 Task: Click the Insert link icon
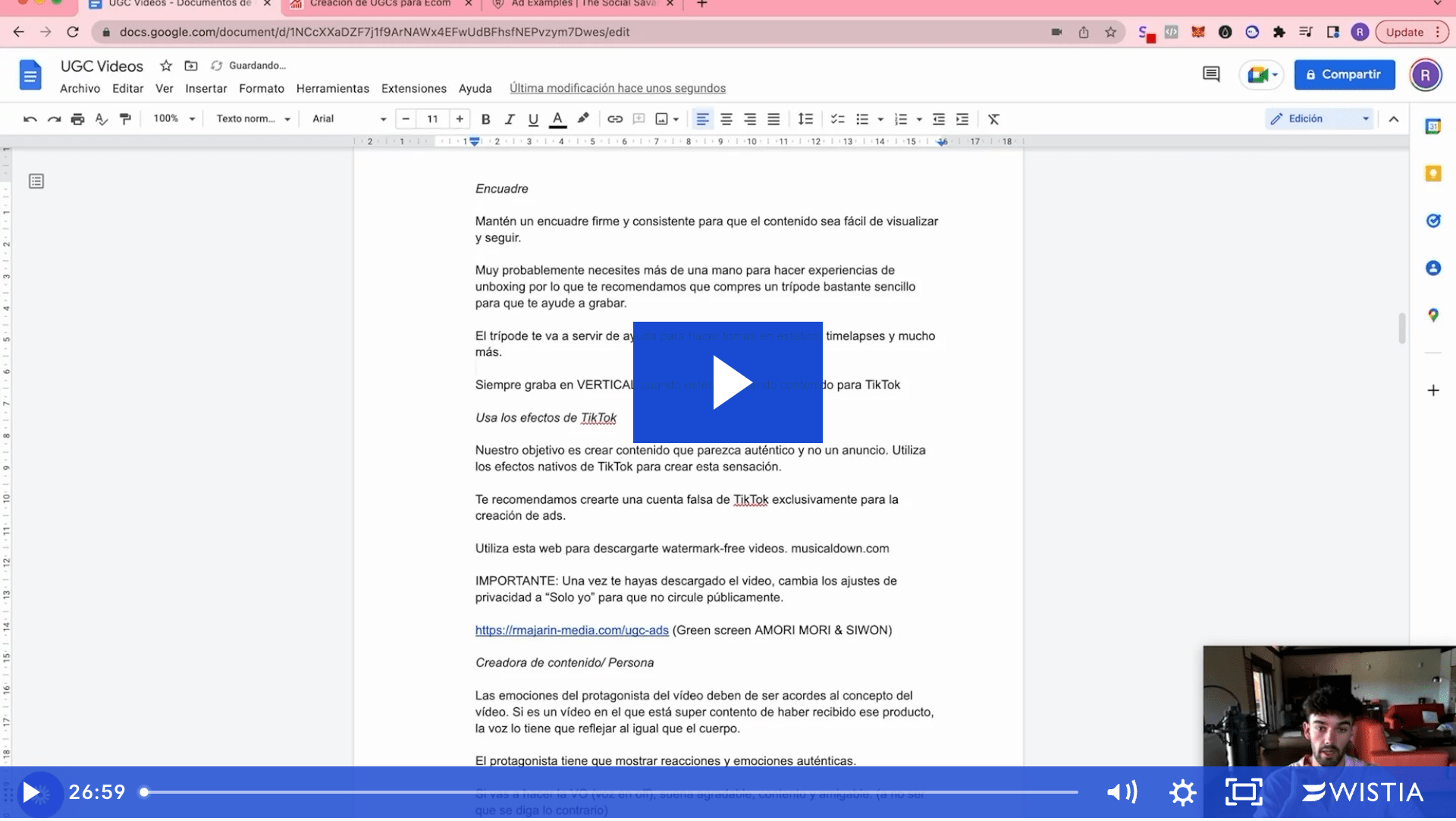615,119
